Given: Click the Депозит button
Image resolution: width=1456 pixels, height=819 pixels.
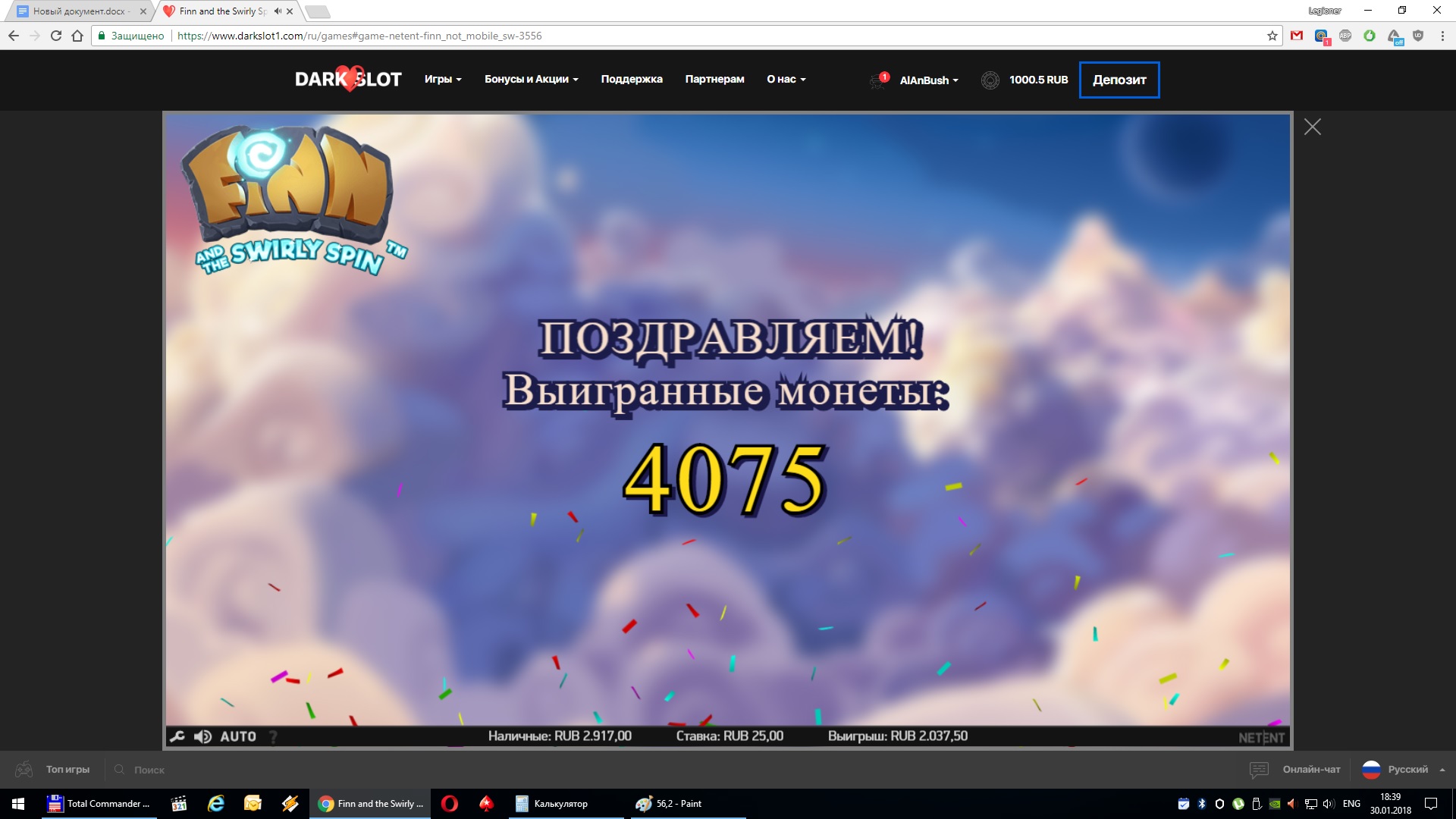Looking at the screenshot, I should click(x=1119, y=80).
